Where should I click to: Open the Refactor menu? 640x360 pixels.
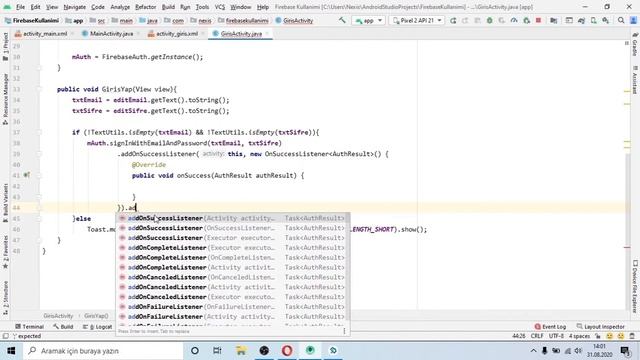[x=145, y=7]
